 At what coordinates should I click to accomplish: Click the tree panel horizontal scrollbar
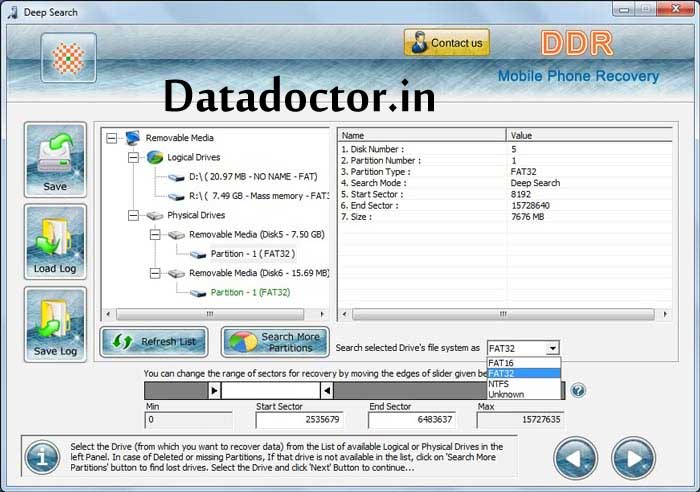click(x=210, y=314)
